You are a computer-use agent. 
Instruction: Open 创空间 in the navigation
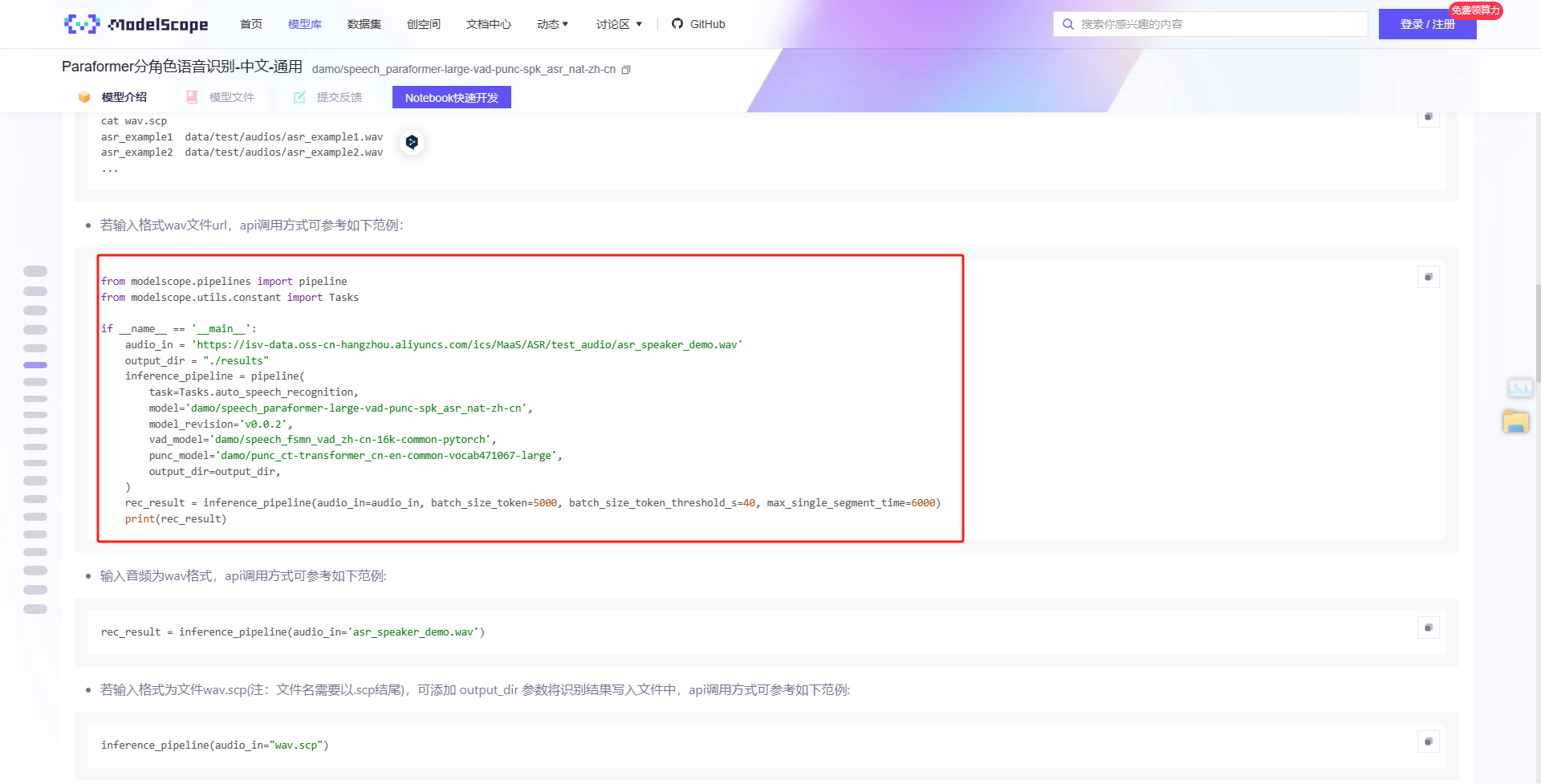pyautogui.click(x=424, y=24)
